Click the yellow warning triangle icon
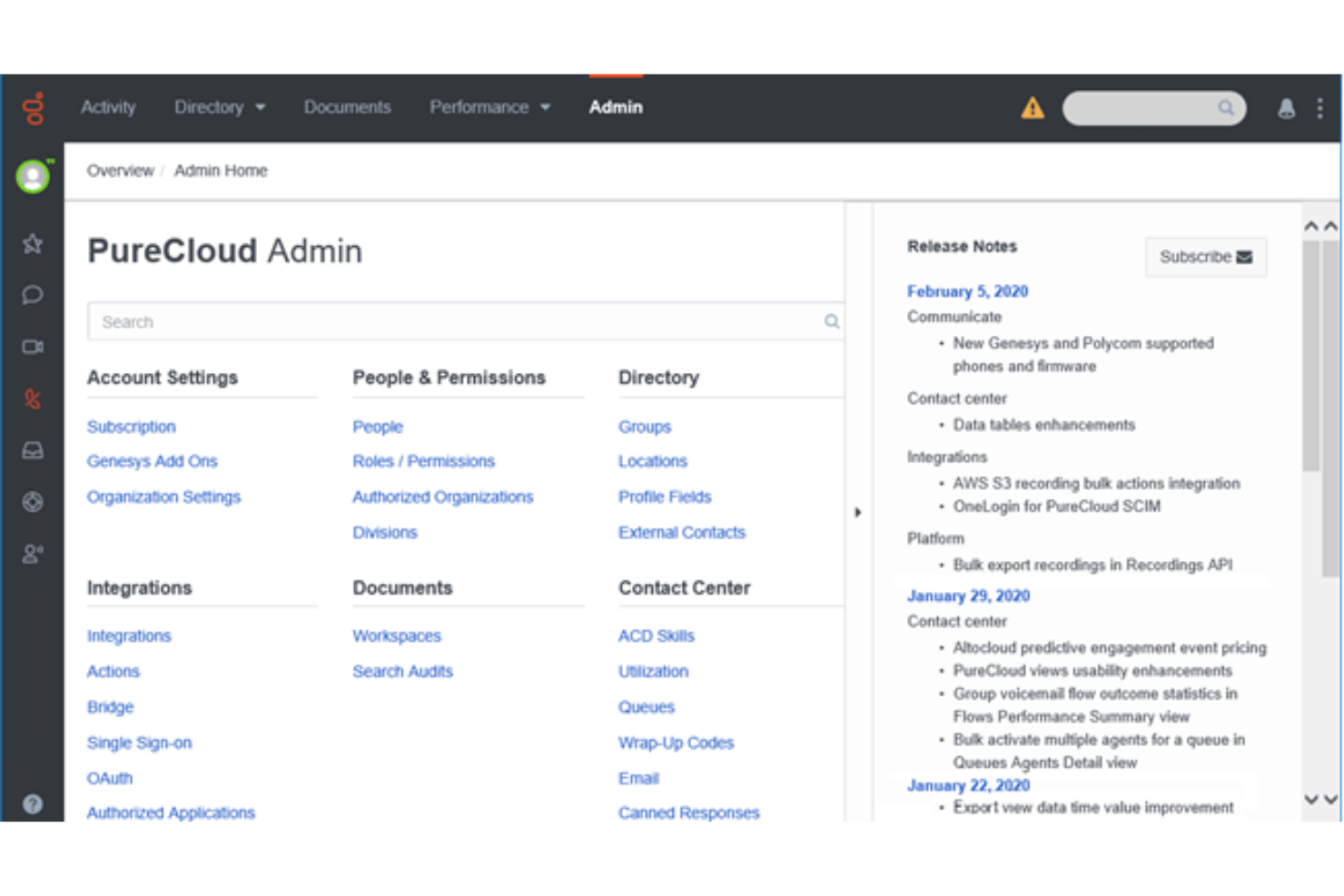The image size is (1344, 896). pyautogui.click(x=1033, y=108)
